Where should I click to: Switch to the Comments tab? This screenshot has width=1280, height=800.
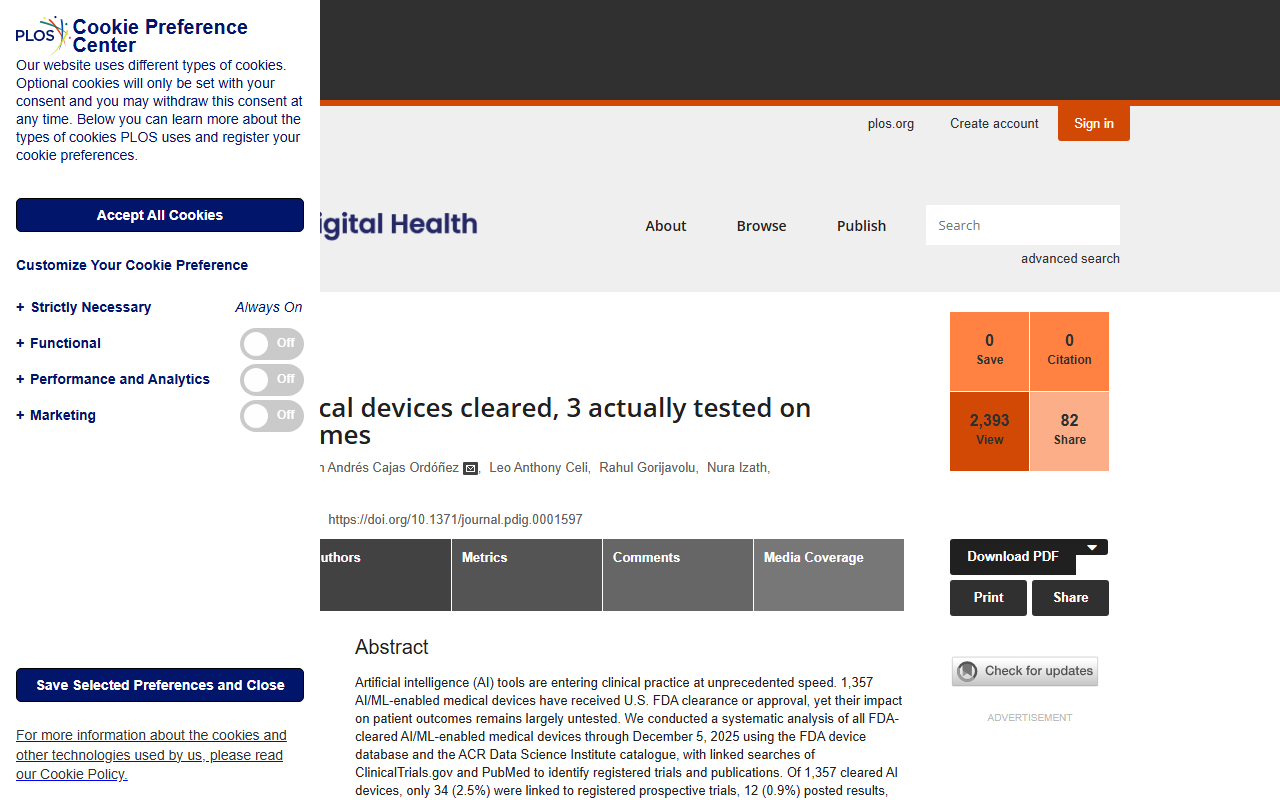[678, 575]
